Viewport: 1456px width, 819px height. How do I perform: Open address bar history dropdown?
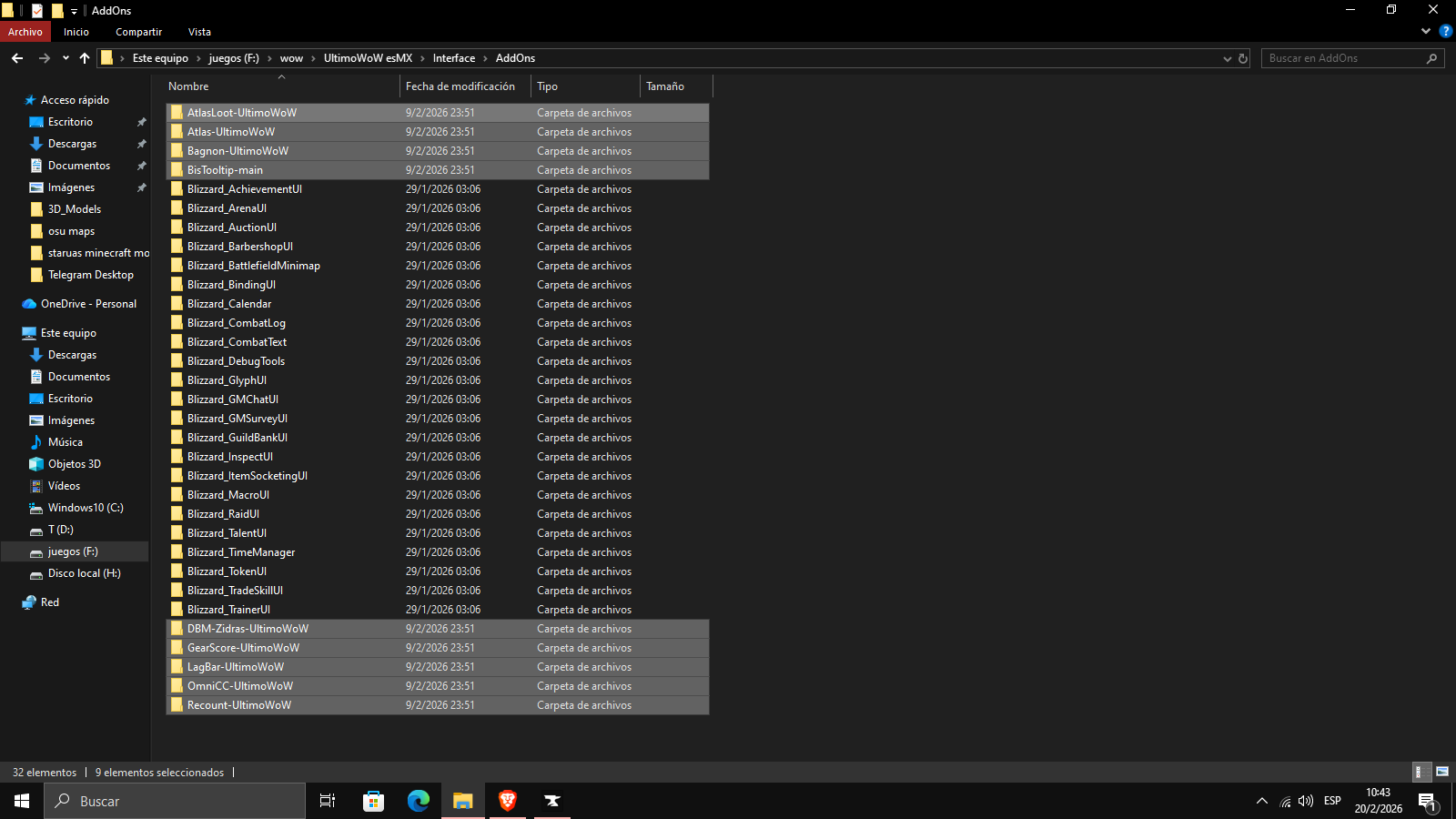(x=1227, y=58)
